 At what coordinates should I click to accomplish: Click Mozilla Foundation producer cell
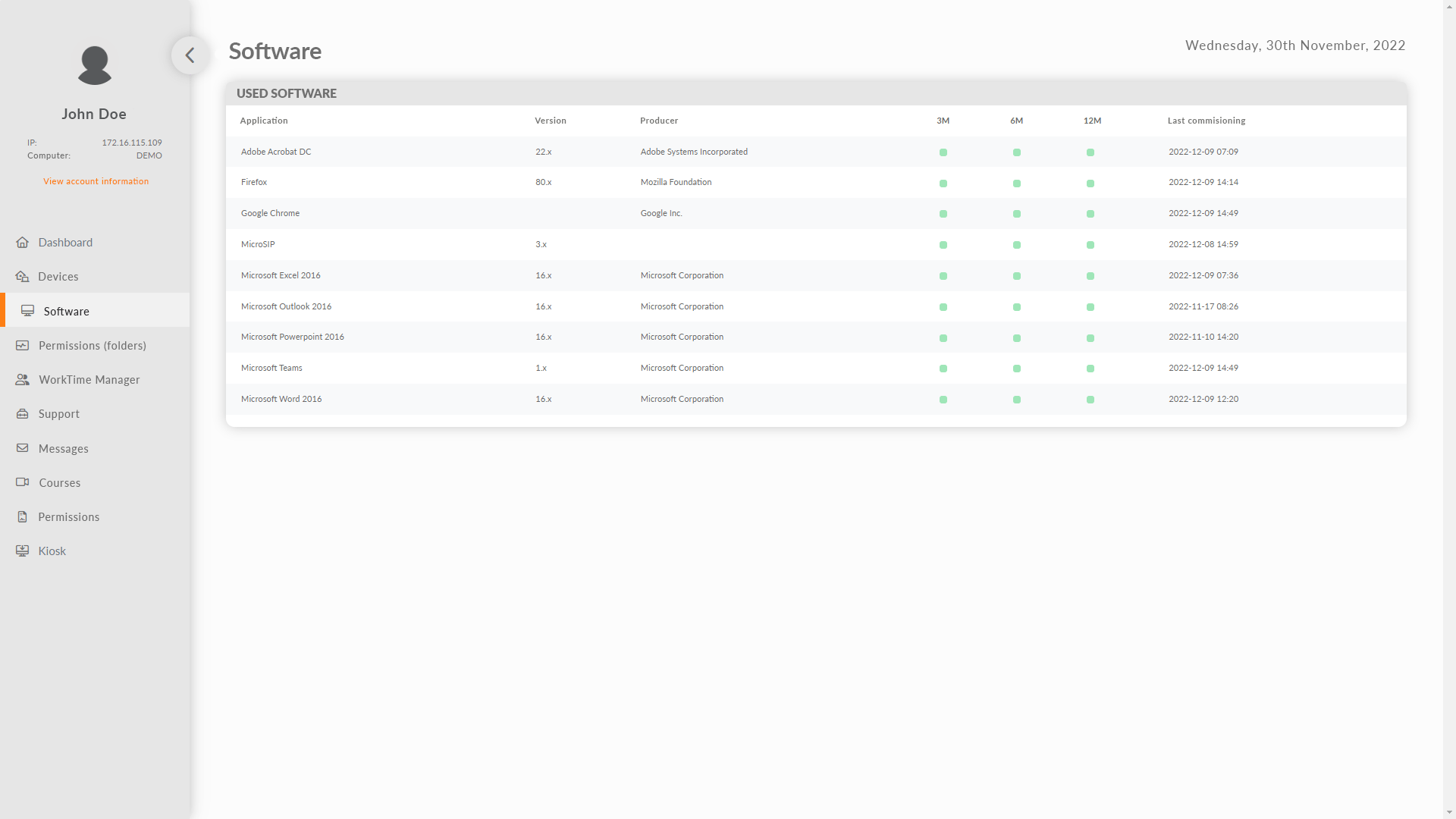[x=676, y=182]
